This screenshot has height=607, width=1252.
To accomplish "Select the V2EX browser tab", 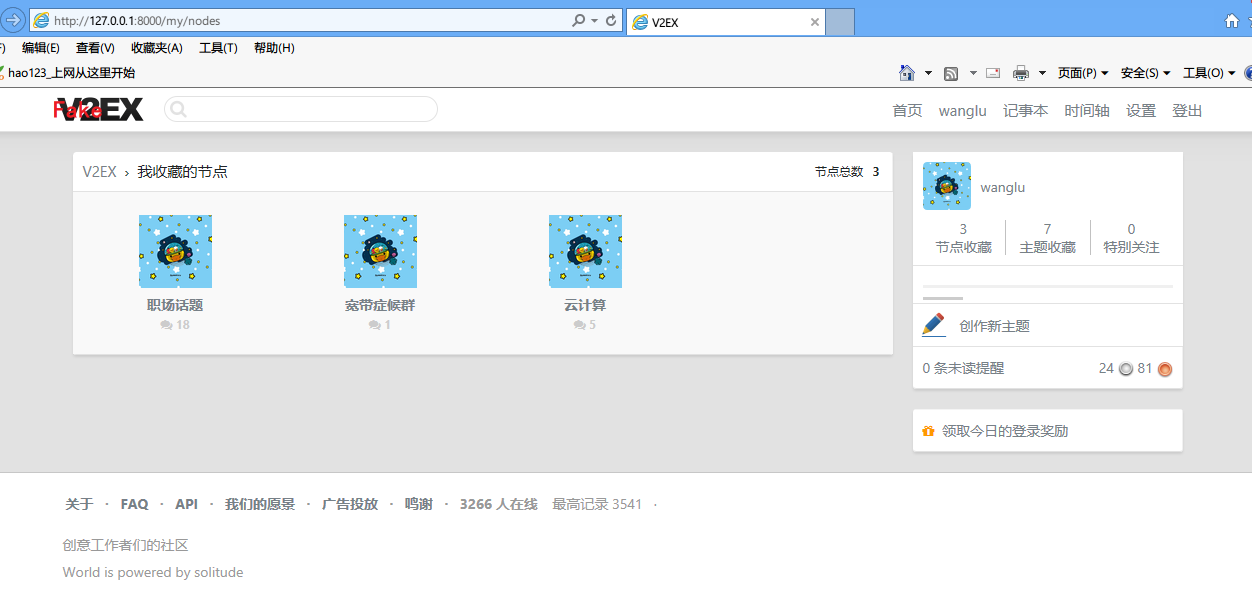I will tap(726, 22).
